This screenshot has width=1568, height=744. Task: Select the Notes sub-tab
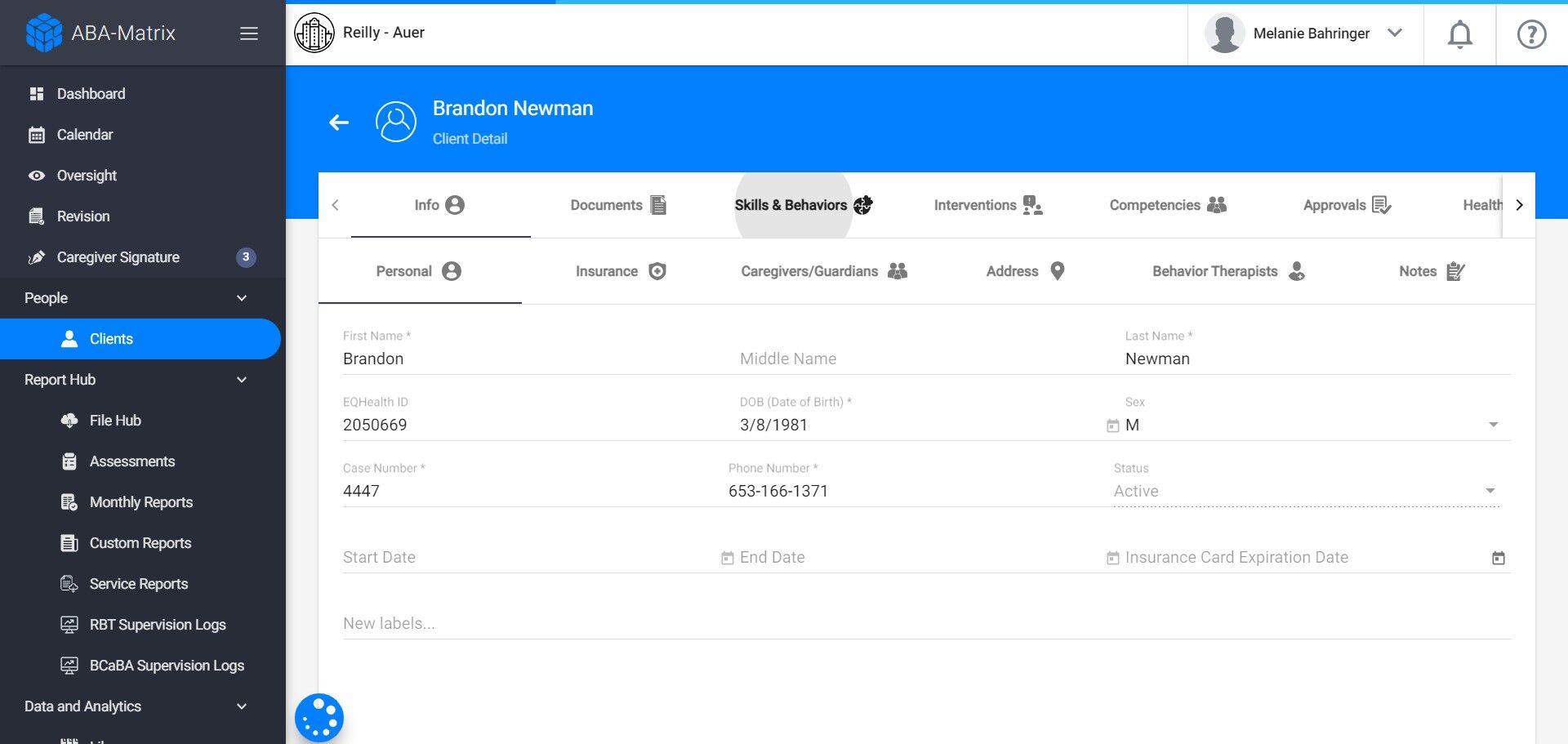tap(1432, 271)
